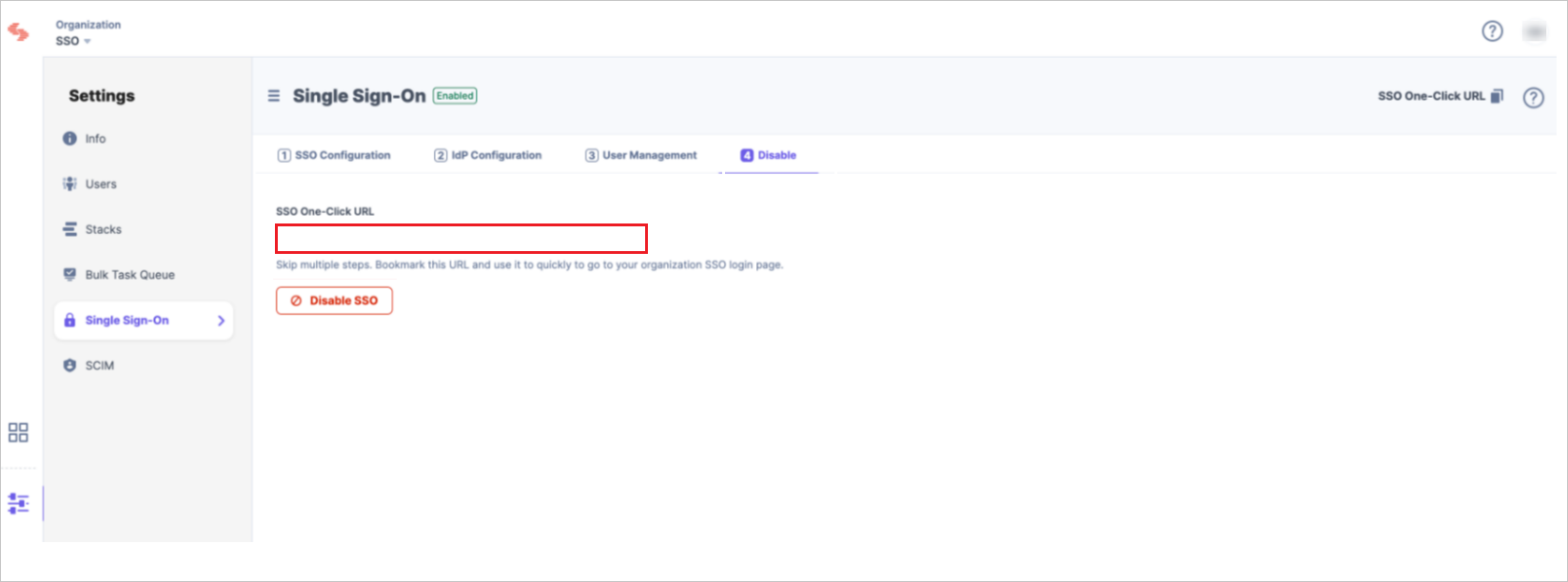Open the dashboard grid icon in left rail

(18, 433)
